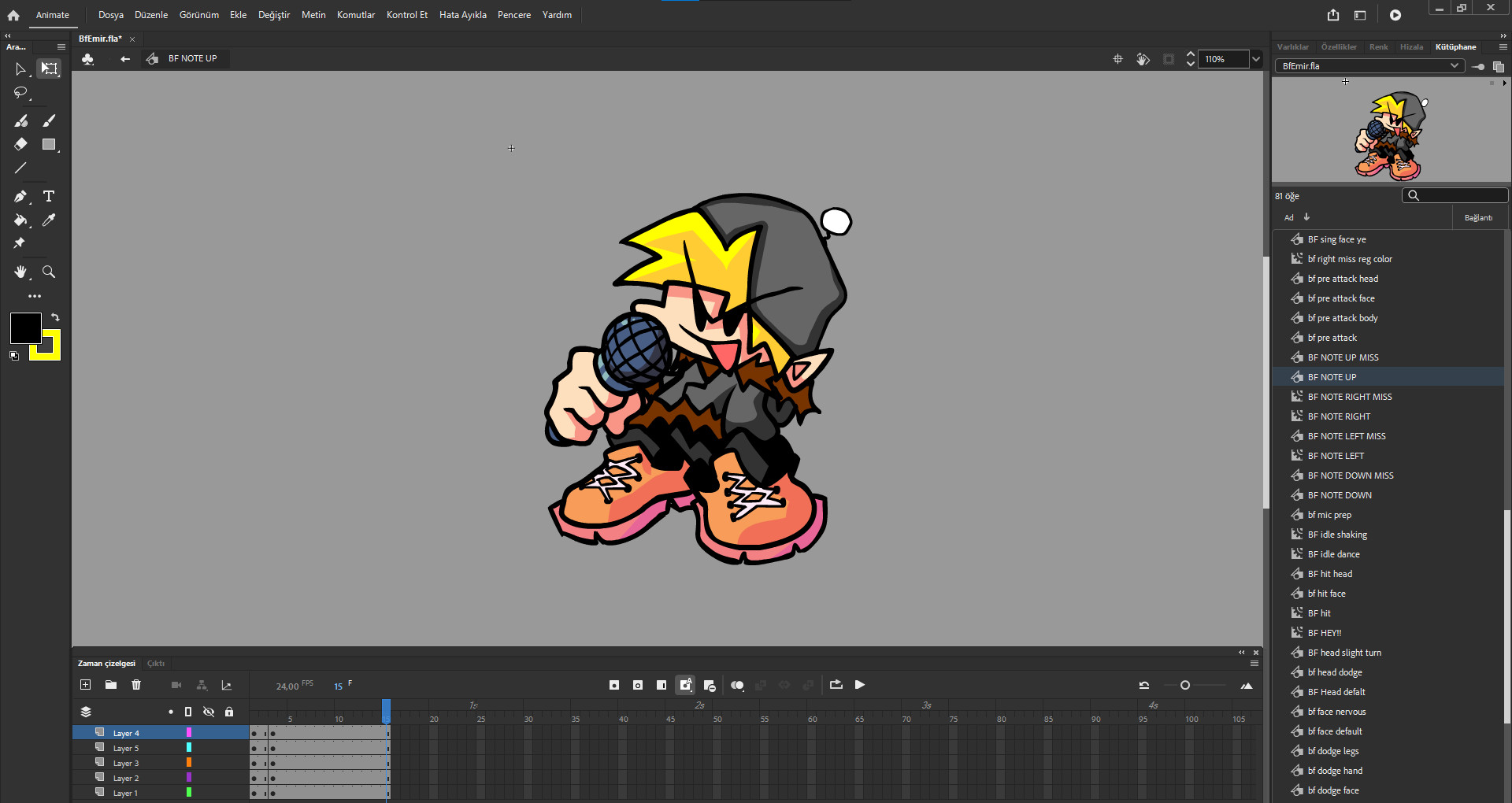
Task: Click the black stroke color swatch
Action: 25,328
